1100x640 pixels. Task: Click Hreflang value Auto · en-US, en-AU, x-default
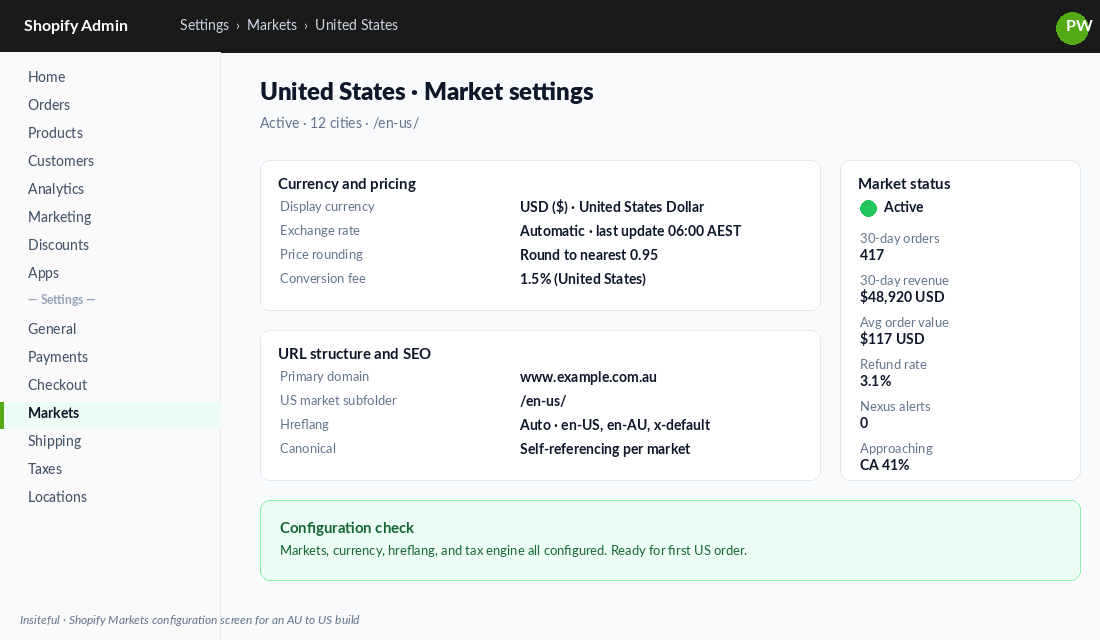point(615,425)
